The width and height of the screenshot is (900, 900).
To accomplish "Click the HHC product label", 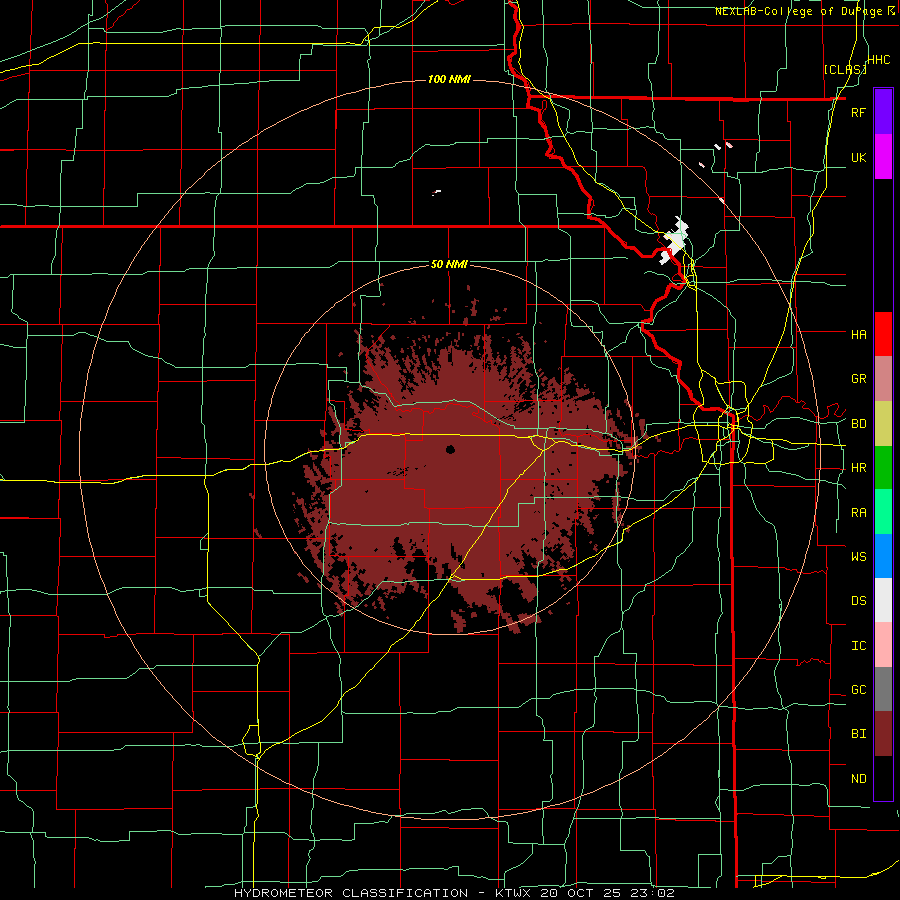I will pos(878,60).
